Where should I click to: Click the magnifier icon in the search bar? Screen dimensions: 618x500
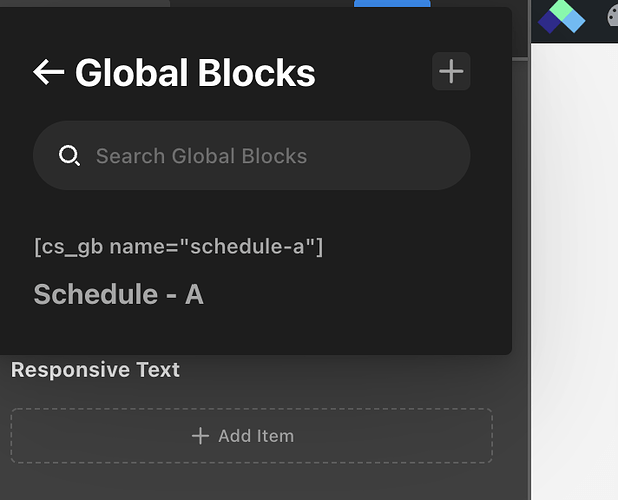[x=69, y=156]
